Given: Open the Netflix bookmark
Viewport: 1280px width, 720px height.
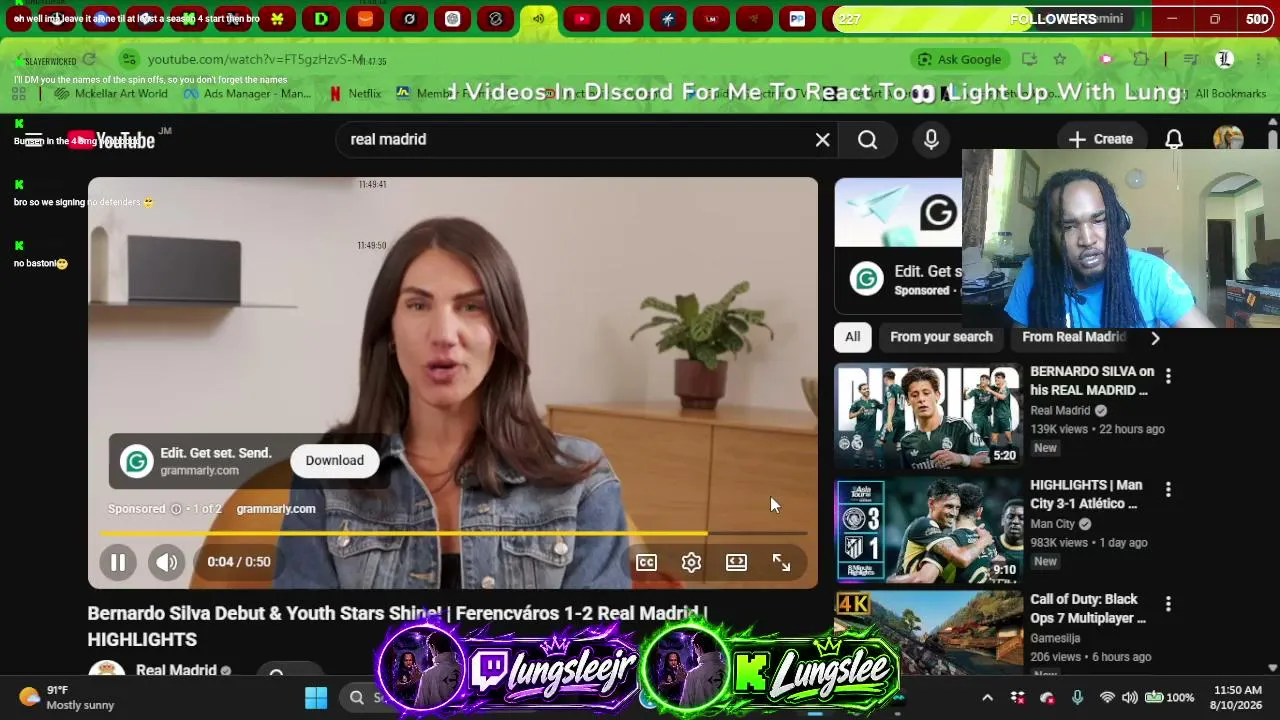Looking at the screenshot, I should 355,94.
